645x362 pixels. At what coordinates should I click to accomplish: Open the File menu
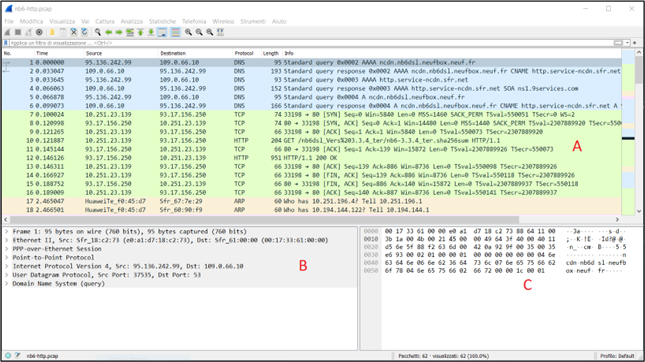click(9, 21)
